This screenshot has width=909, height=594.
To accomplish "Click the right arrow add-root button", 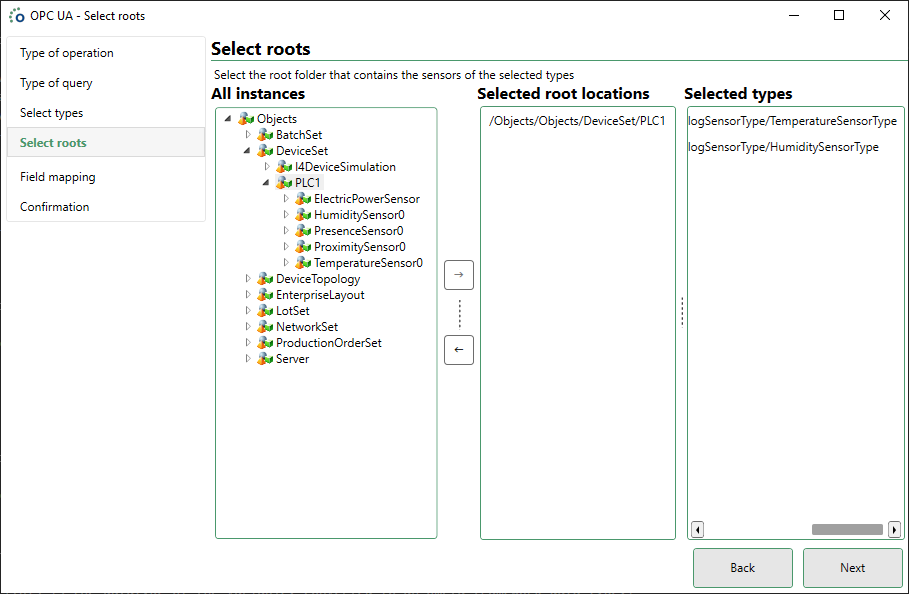I will (459, 275).
